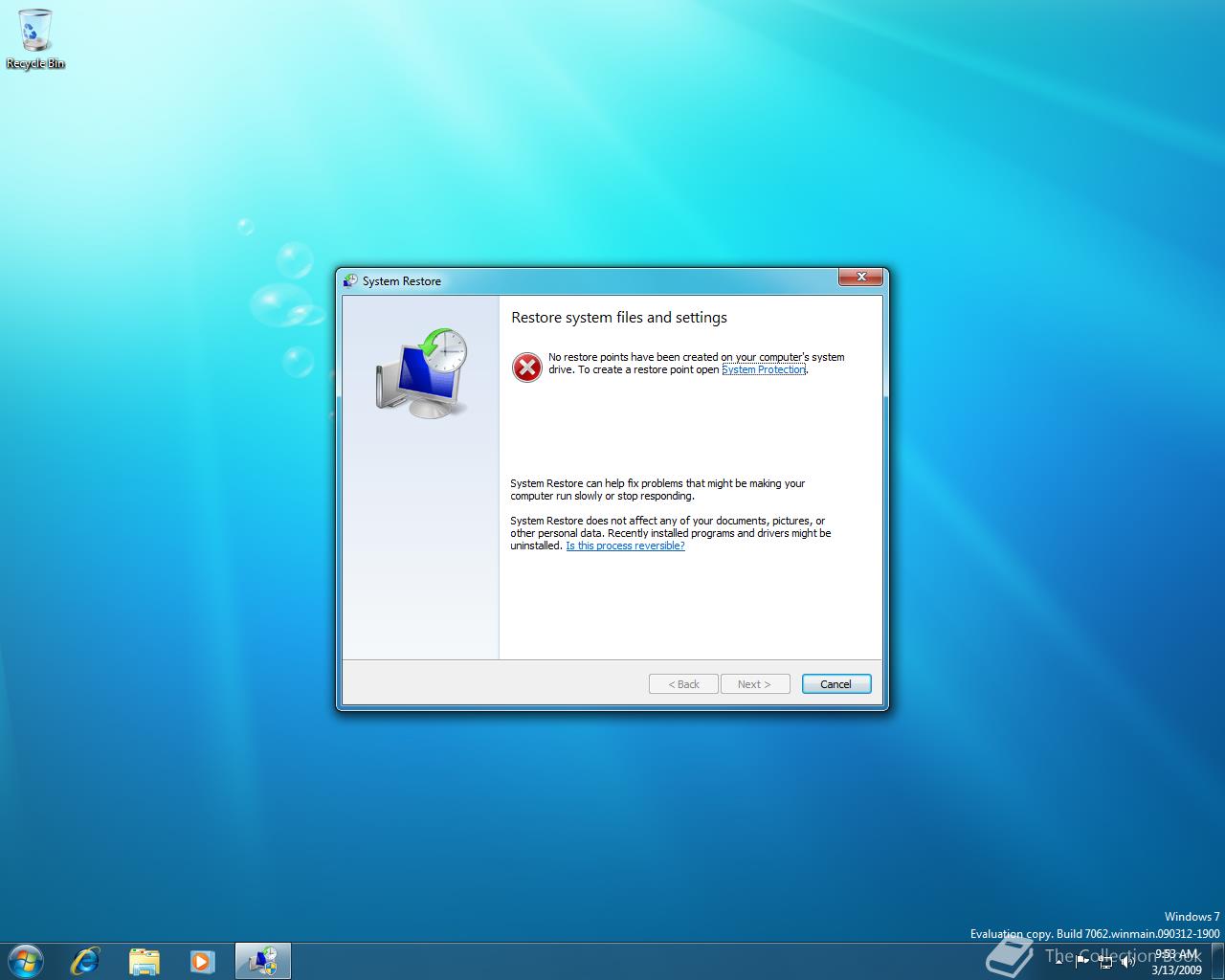Viewport: 1225px width, 980px height.
Task: Click the red error X icon
Action: pyautogui.click(x=526, y=367)
